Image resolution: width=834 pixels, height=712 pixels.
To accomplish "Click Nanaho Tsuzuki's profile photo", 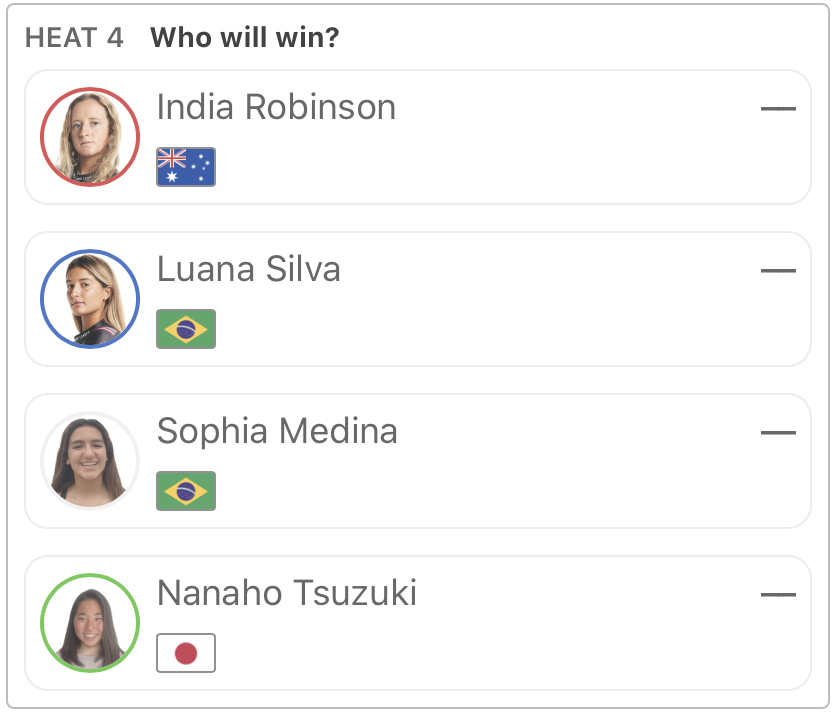I will [x=90, y=623].
